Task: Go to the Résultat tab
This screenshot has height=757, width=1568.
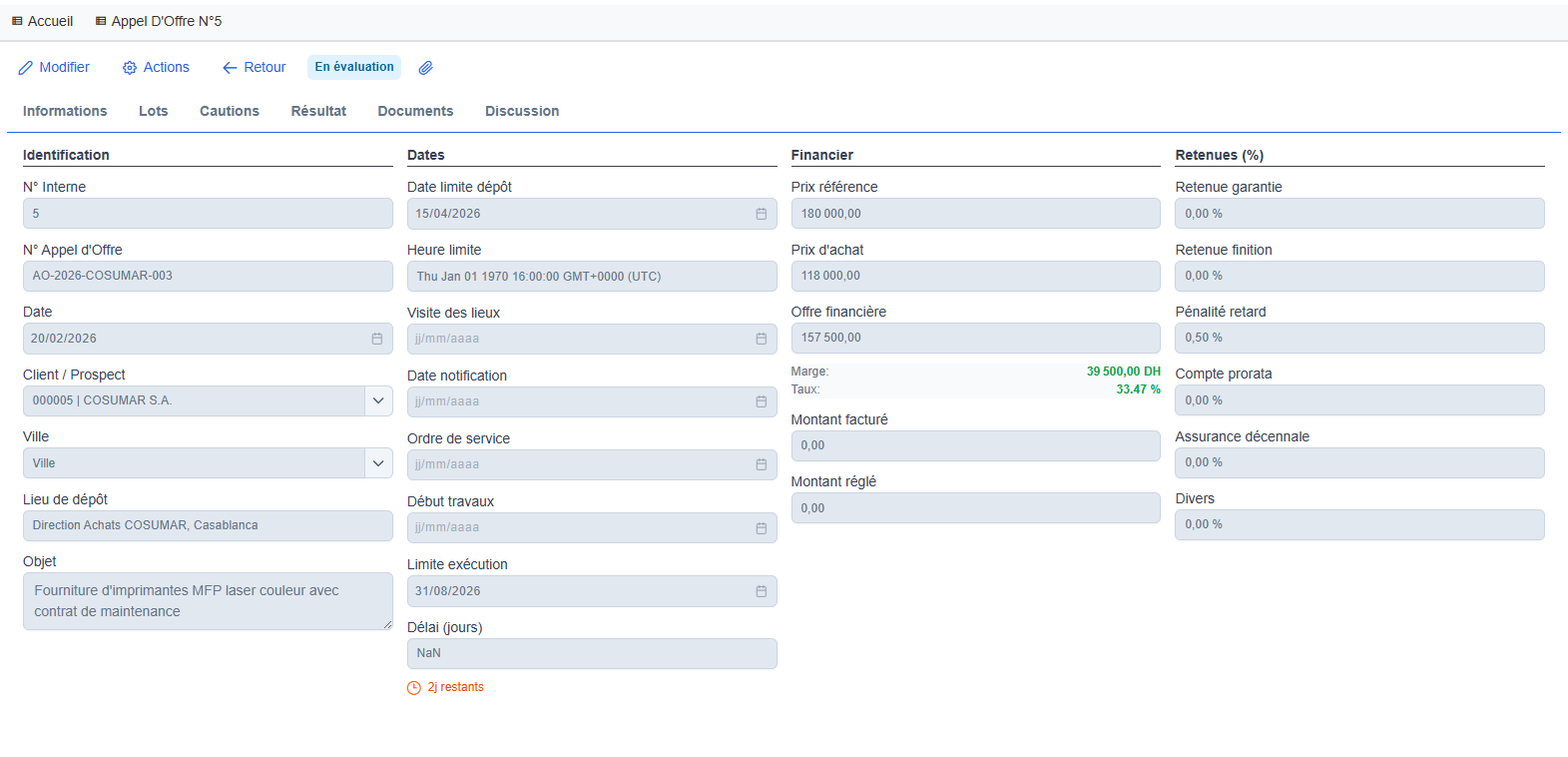Action: pos(318,111)
